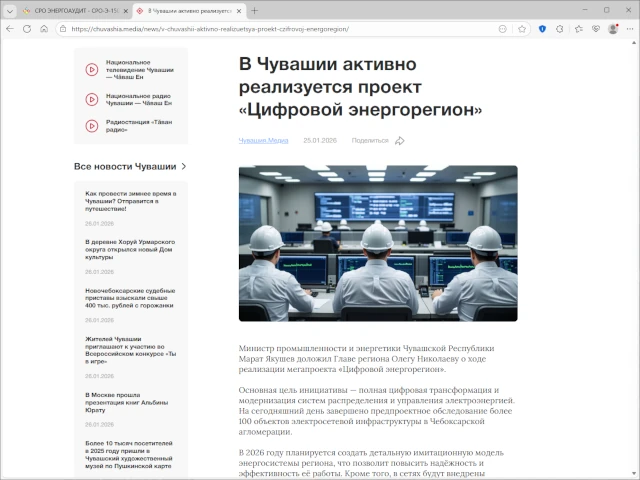This screenshot has height=480, width=640.
Task: Click the paragraph starting Министр промышленности и энергетики
Action: [x=367, y=359]
